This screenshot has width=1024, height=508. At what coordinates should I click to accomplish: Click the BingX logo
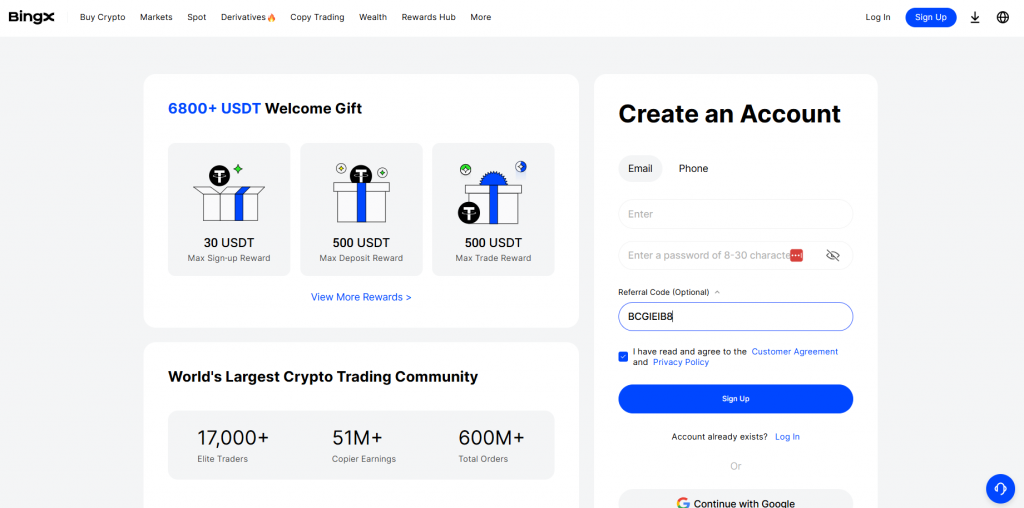pos(31,17)
